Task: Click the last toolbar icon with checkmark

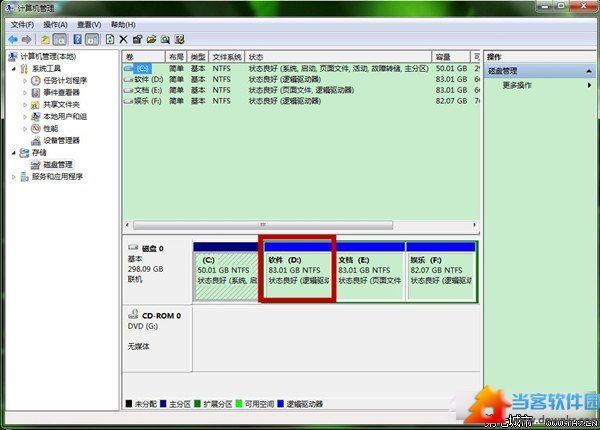Action: point(179,39)
